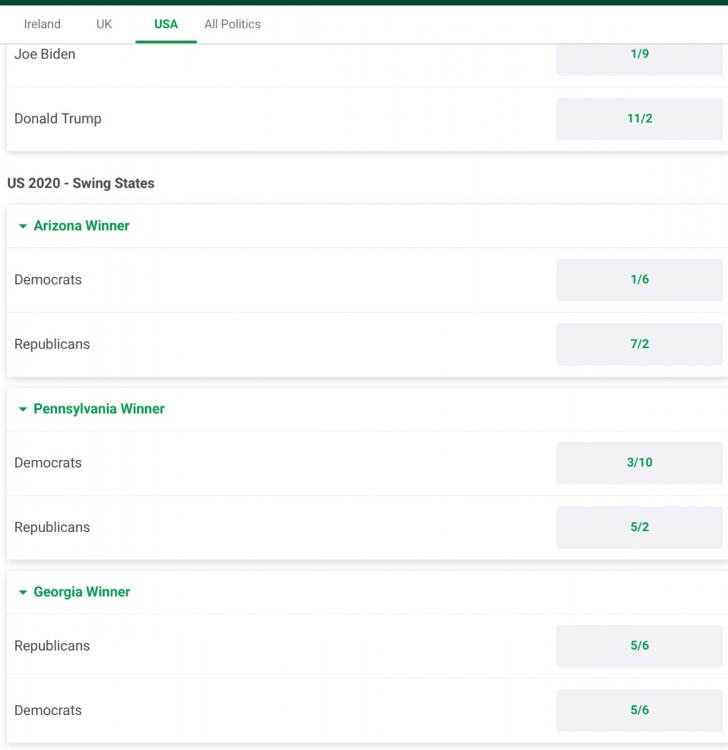Select Joe Biden 1/9 odds button

point(639,55)
